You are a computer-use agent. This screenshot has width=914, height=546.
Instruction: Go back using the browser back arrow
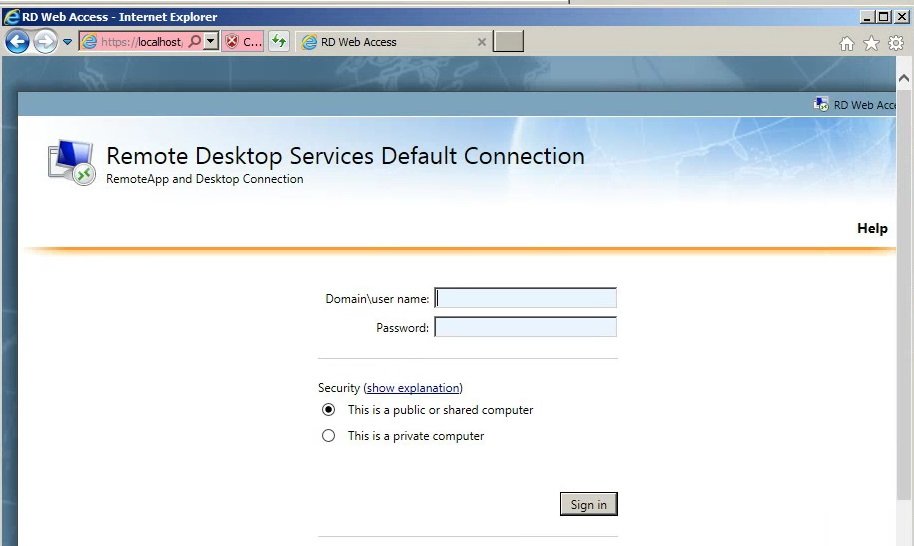pos(17,41)
